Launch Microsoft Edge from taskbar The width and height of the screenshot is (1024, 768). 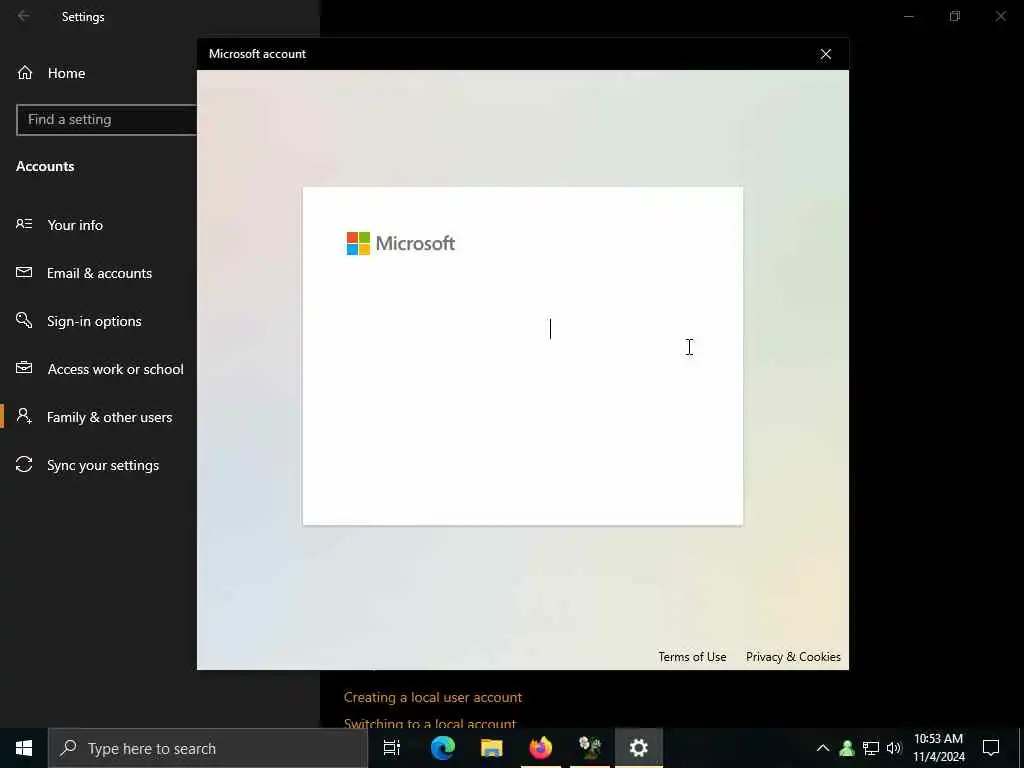442,748
